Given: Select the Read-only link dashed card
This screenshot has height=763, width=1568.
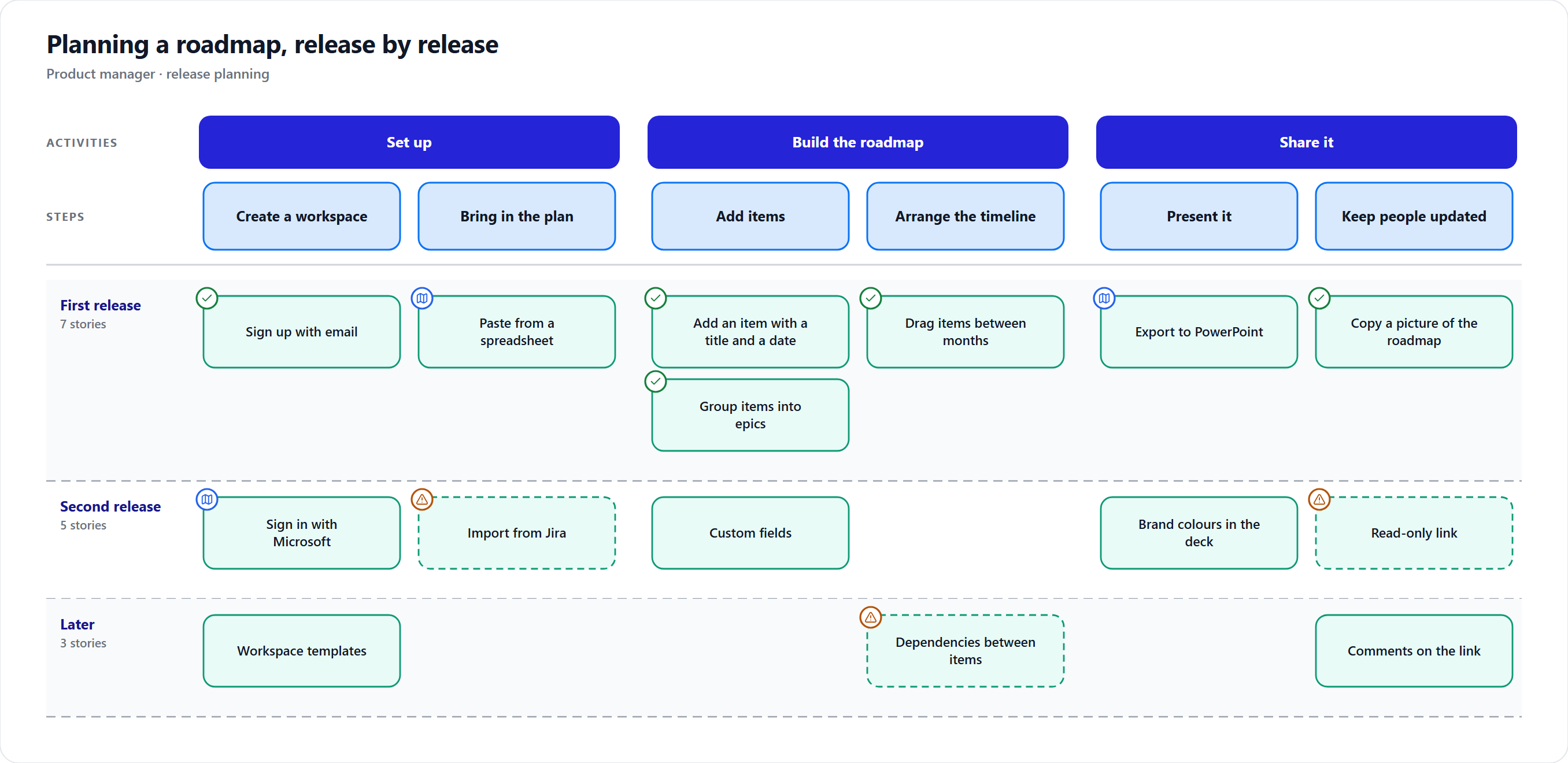Looking at the screenshot, I should tap(1414, 533).
